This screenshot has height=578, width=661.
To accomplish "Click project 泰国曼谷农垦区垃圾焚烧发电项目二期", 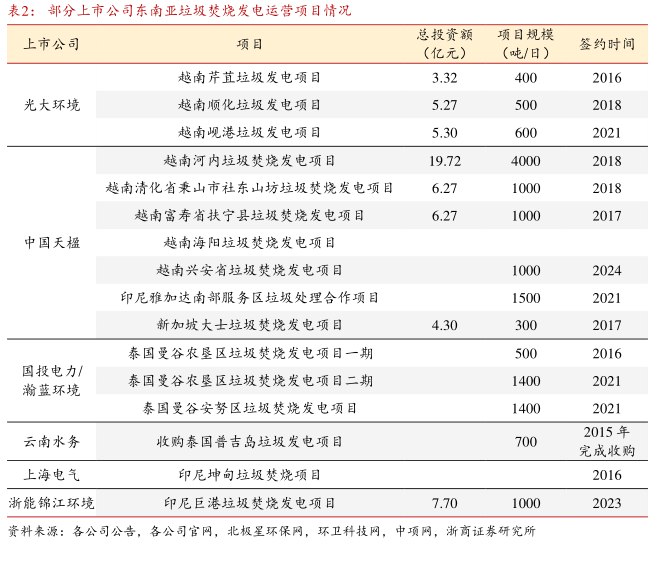I will 251,381.
